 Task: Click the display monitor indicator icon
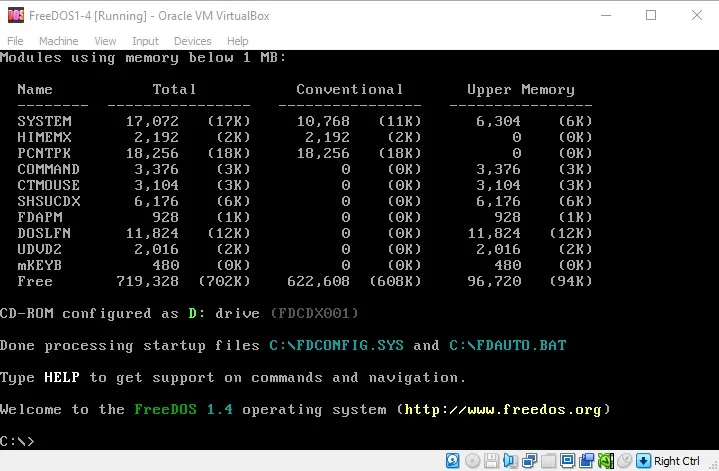tap(567, 460)
